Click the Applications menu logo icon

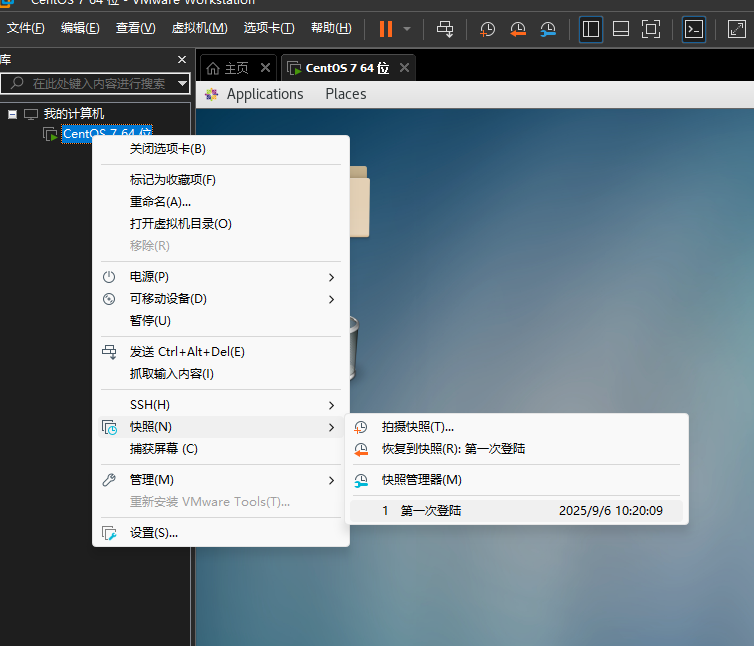click(x=212, y=94)
